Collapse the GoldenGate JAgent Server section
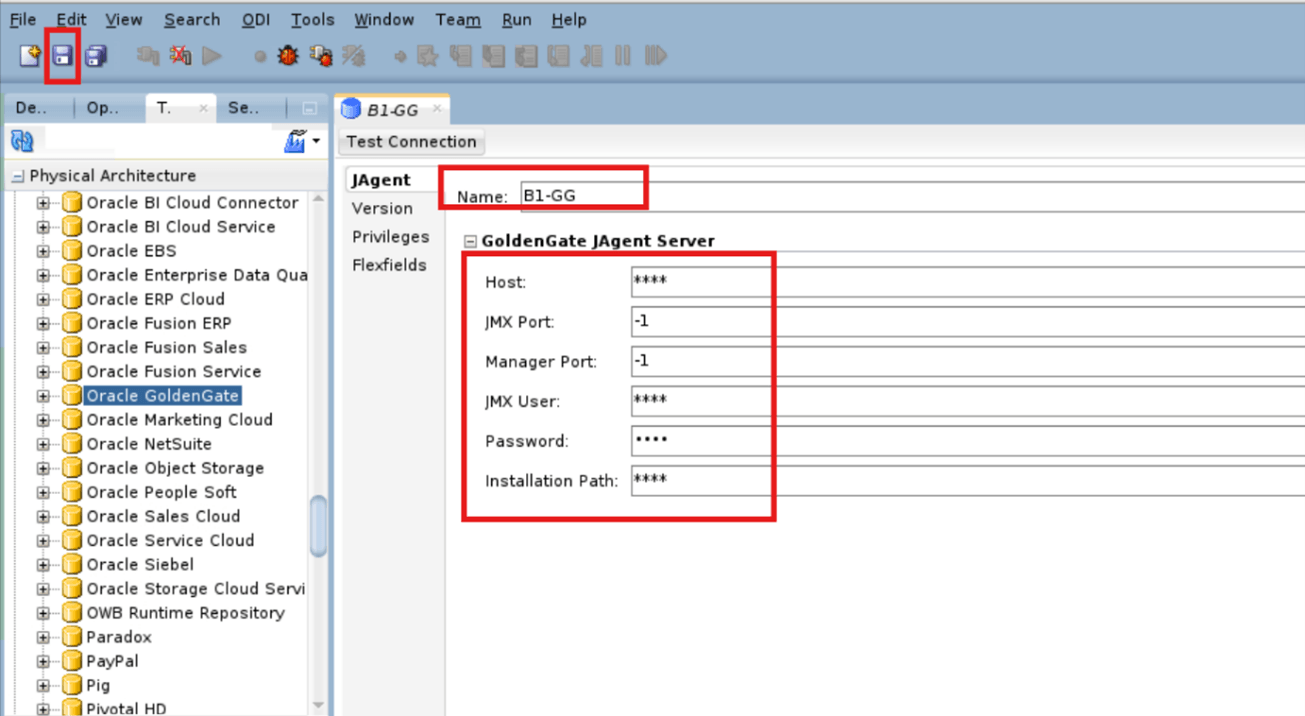The height and width of the screenshot is (716, 1305). [x=471, y=241]
